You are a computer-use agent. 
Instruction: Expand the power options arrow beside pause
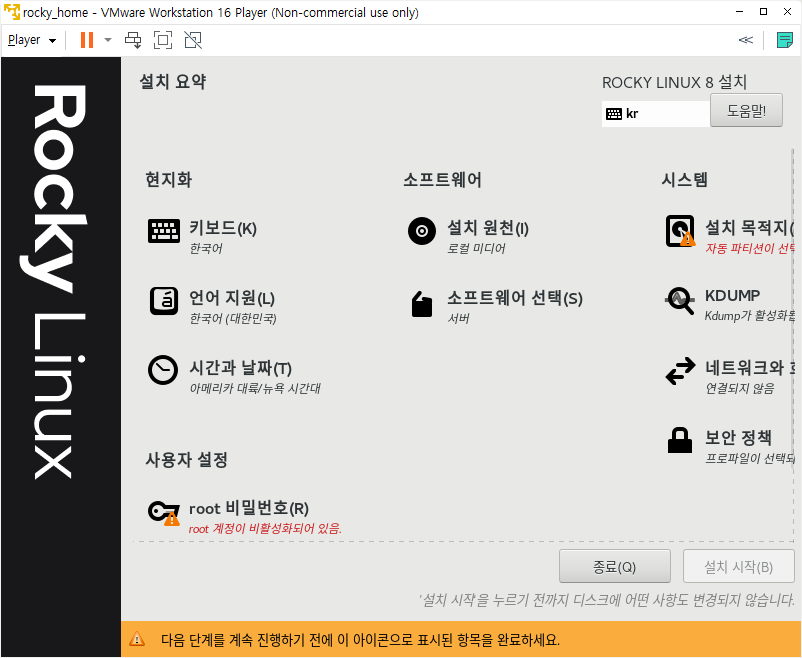click(x=108, y=40)
